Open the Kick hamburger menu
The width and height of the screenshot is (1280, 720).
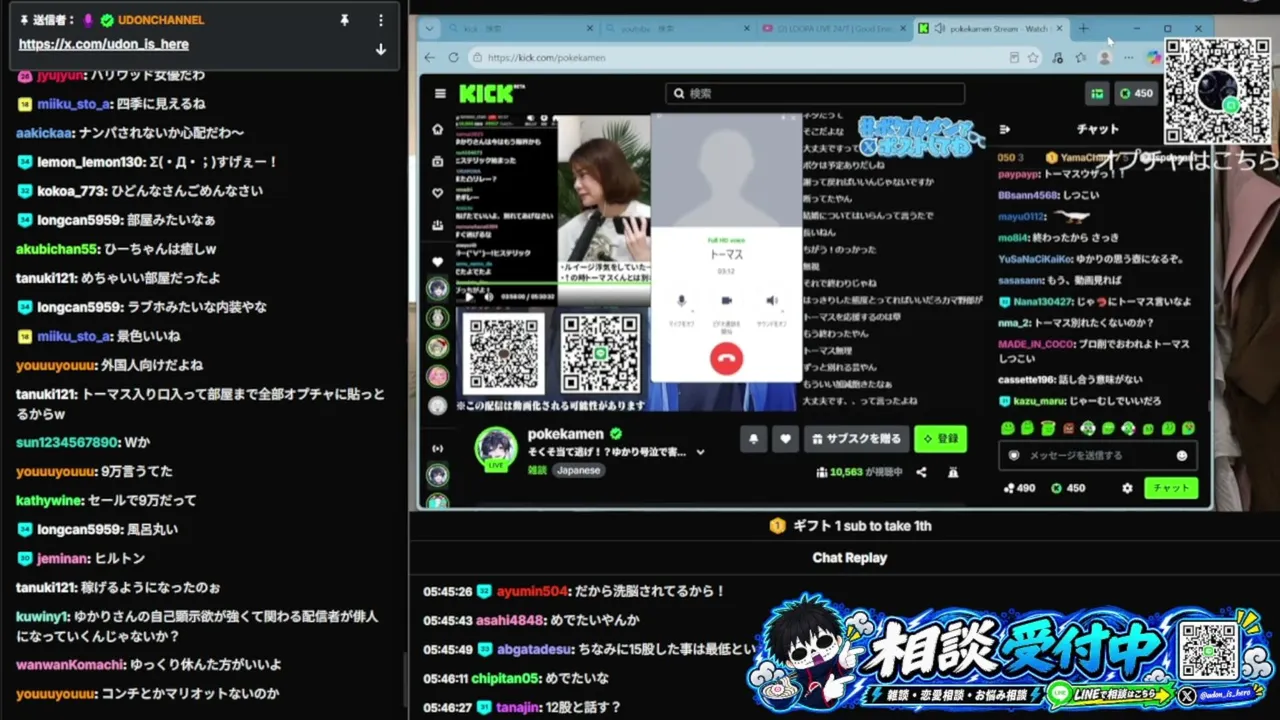(440, 93)
